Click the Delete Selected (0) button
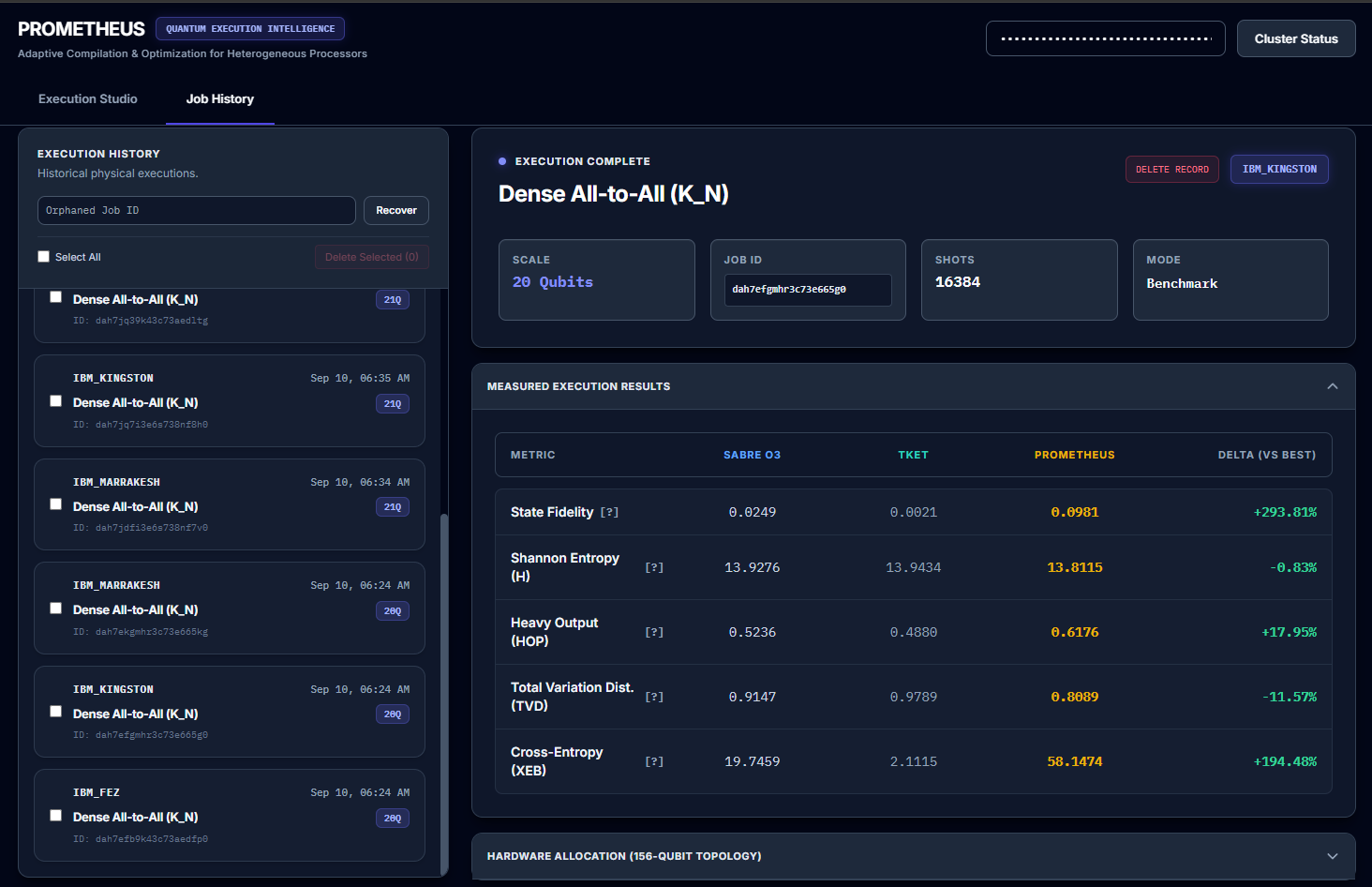The image size is (1372, 887). [372, 257]
